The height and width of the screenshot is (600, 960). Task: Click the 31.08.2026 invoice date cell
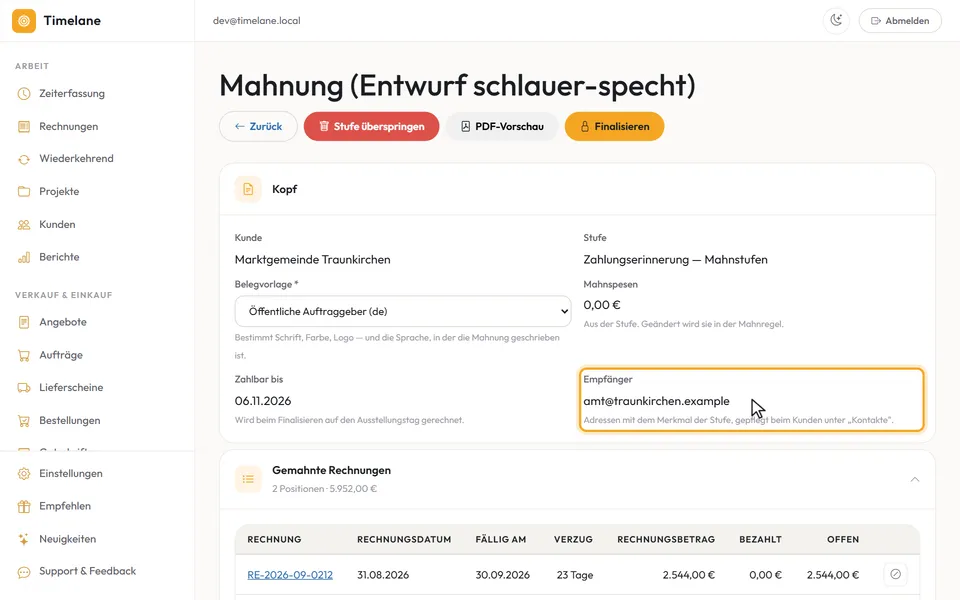pyautogui.click(x=383, y=575)
